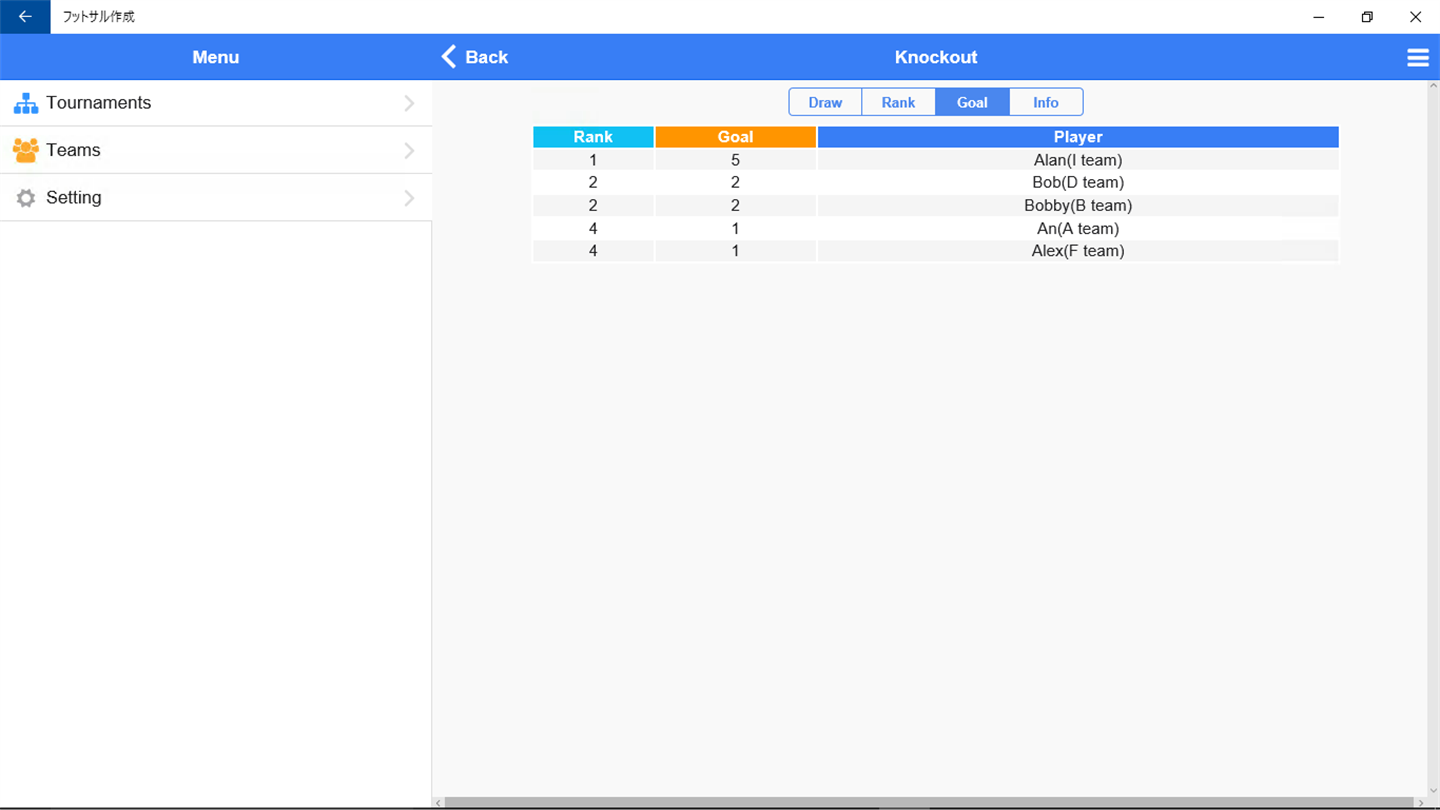Click the Setting gear icon
The width and height of the screenshot is (1440, 810).
[26, 198]
